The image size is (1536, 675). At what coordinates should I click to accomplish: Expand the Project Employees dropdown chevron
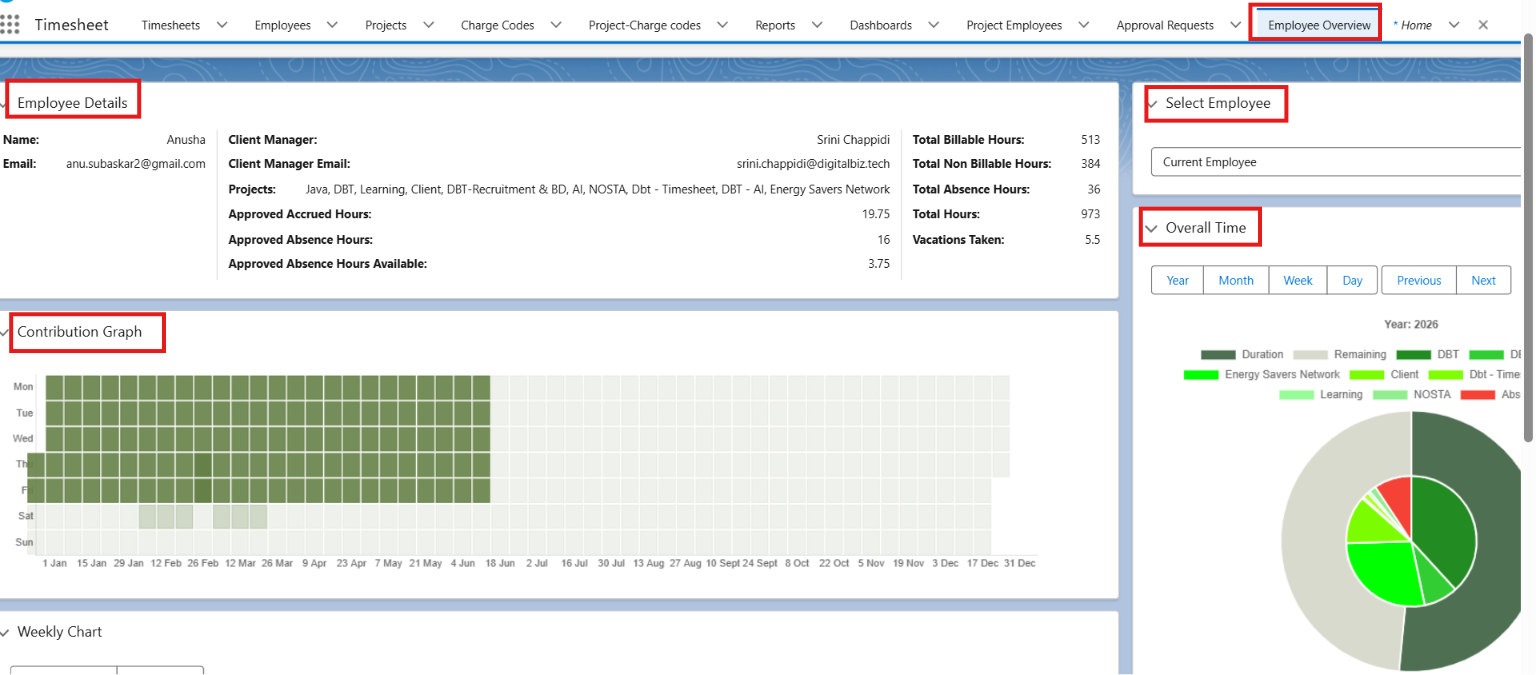[1083, 25]
